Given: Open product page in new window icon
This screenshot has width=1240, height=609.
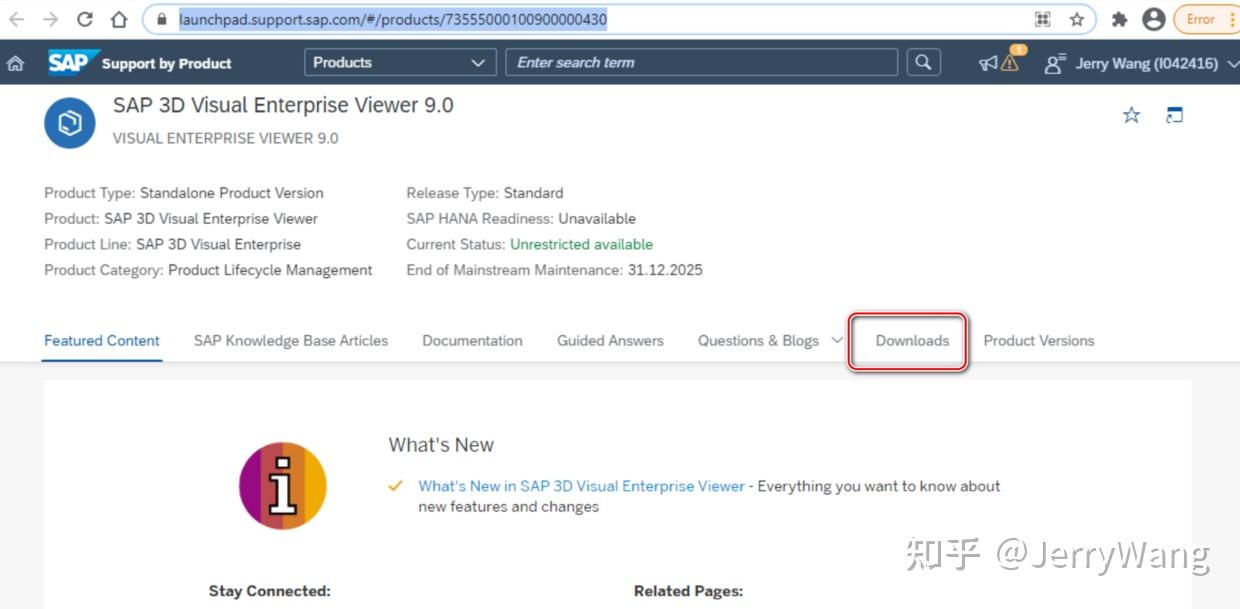Looking at the screenshot, I should pos(1174,114).
